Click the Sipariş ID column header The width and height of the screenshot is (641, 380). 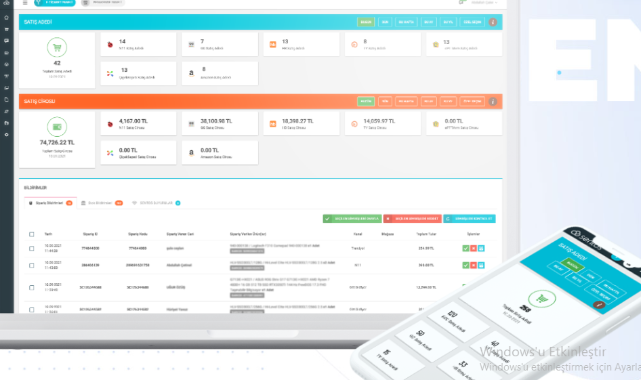click(x=90, y=234)
